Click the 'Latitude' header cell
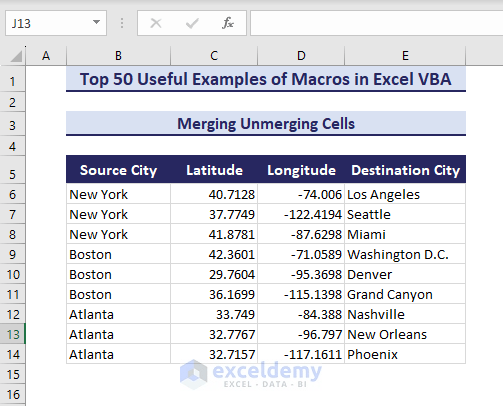Image resolution: width=503 pixels, height=406 pixels. point(214,170)
